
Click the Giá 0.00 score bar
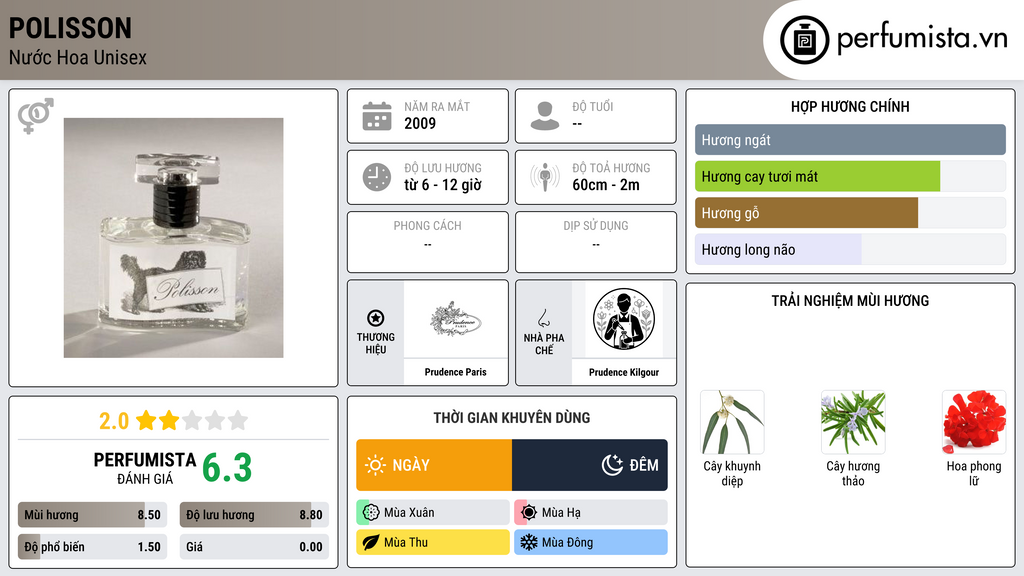coord(254,547)
